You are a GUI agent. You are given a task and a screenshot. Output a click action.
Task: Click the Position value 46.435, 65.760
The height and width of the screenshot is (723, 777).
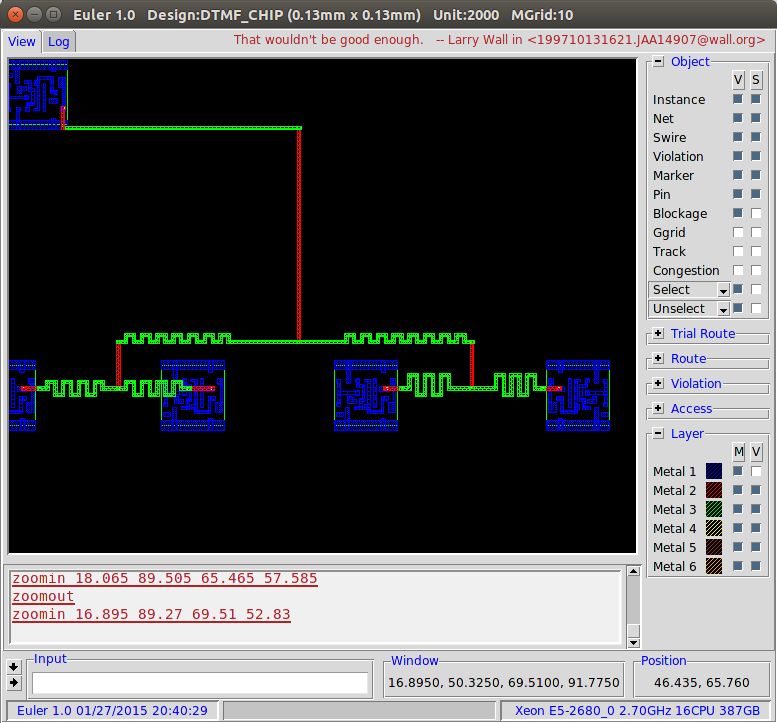point(701,683)
